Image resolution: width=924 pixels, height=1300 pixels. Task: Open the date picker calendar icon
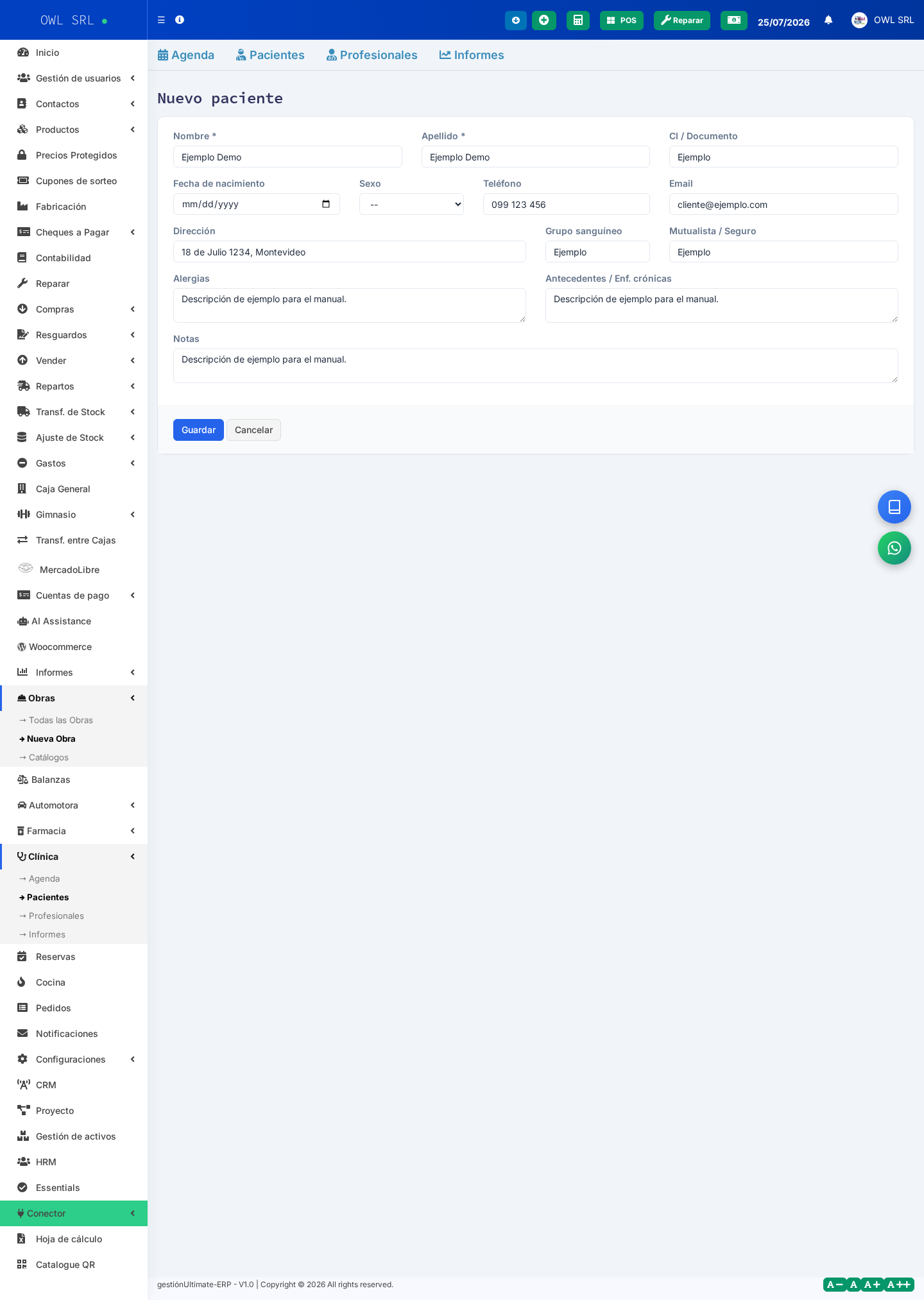326,204
